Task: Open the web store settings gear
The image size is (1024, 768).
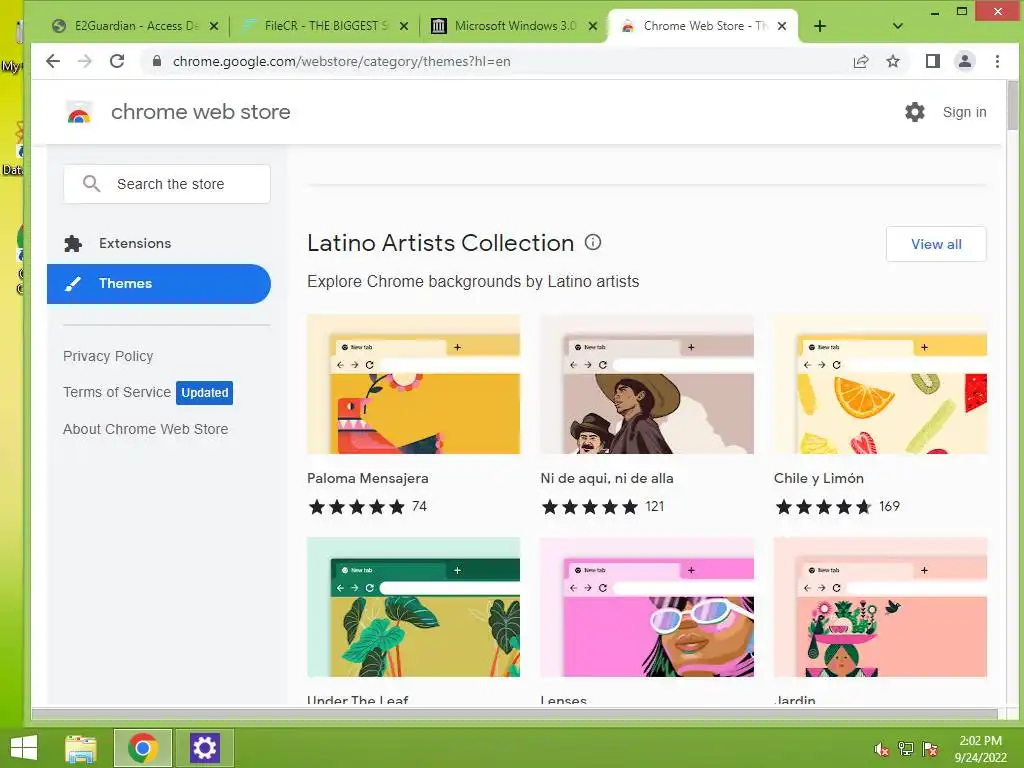Action: tap(915, 112)
